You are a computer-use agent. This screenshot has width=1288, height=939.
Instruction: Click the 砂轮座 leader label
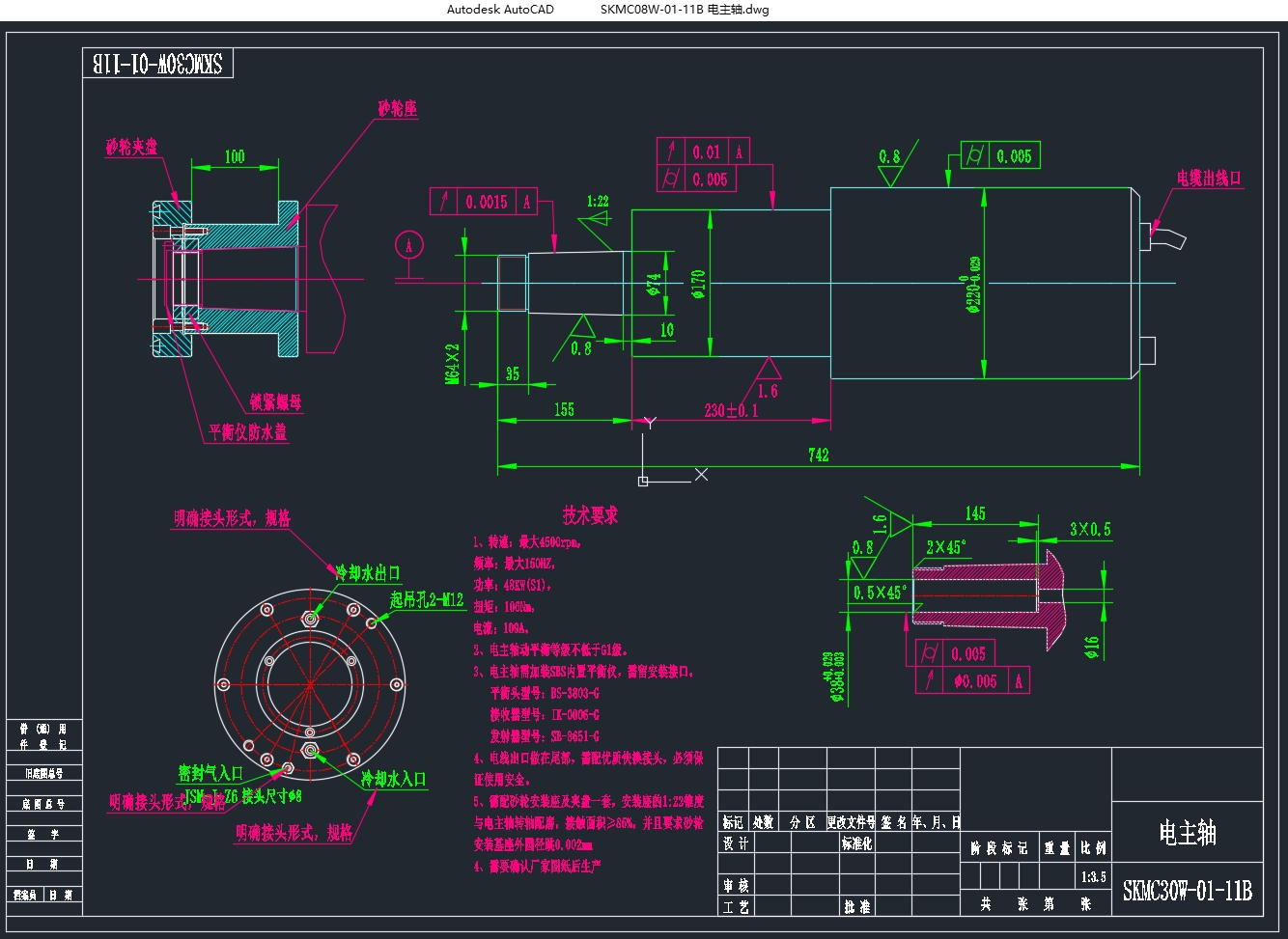click(398, 108)
